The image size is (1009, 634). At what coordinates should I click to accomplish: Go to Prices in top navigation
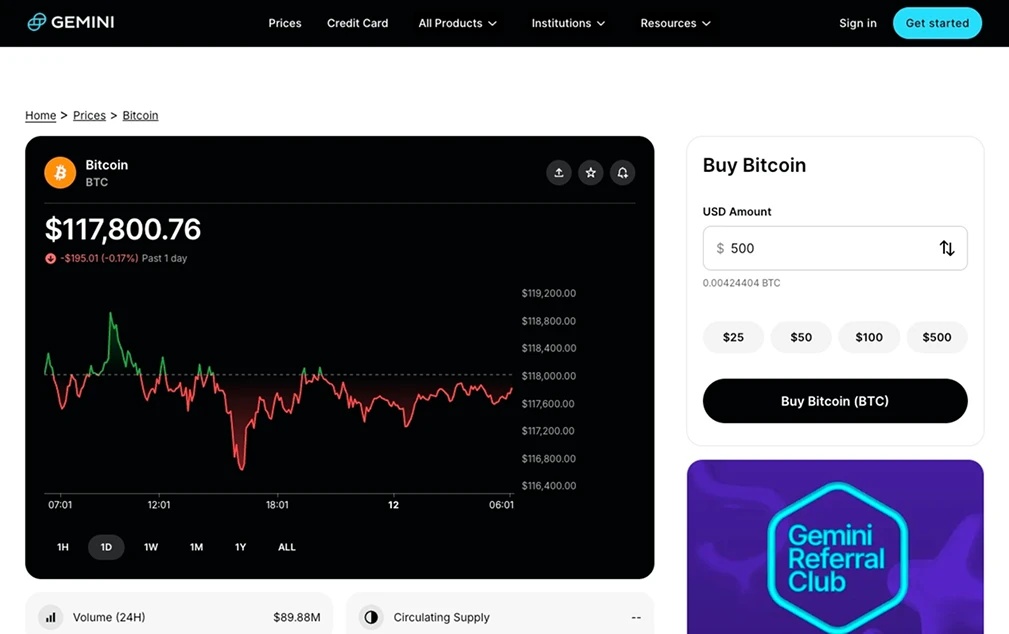(x=285, y=23)
